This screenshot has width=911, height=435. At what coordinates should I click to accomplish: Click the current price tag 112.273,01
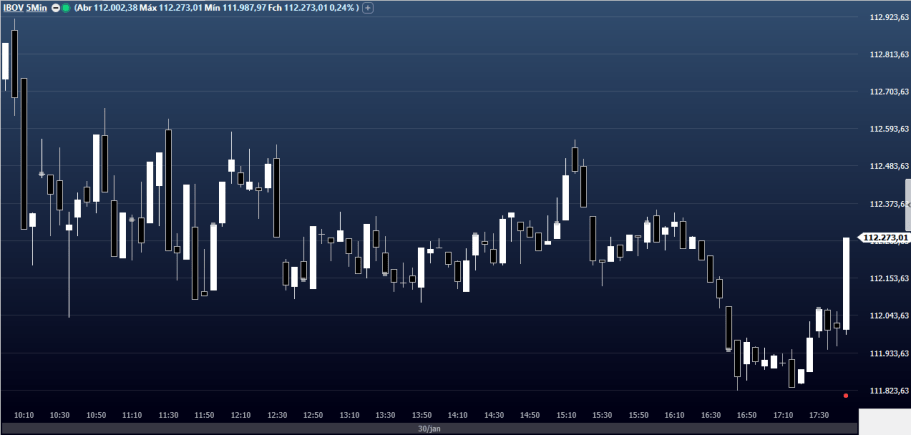(x=886, y=238)
